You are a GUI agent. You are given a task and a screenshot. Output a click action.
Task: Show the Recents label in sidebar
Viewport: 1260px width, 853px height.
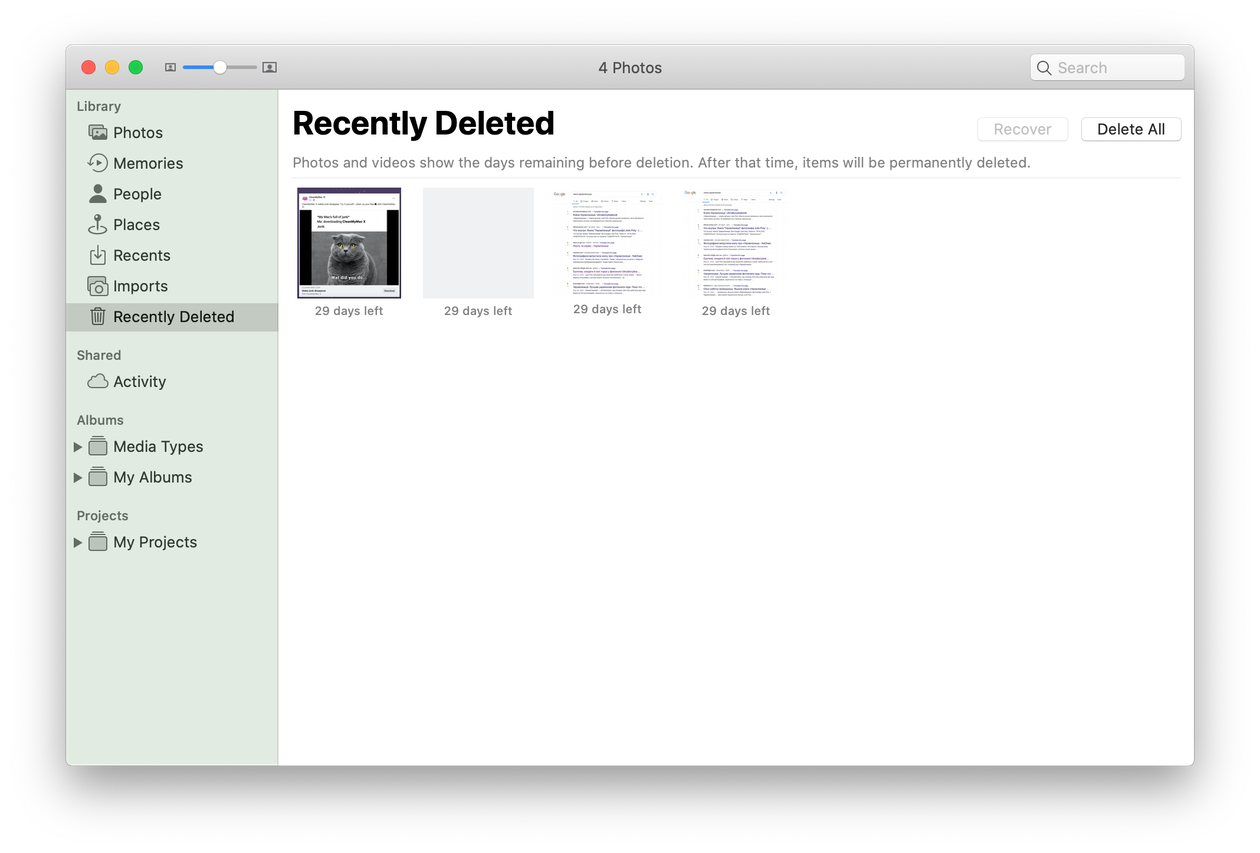pos(141,255)
